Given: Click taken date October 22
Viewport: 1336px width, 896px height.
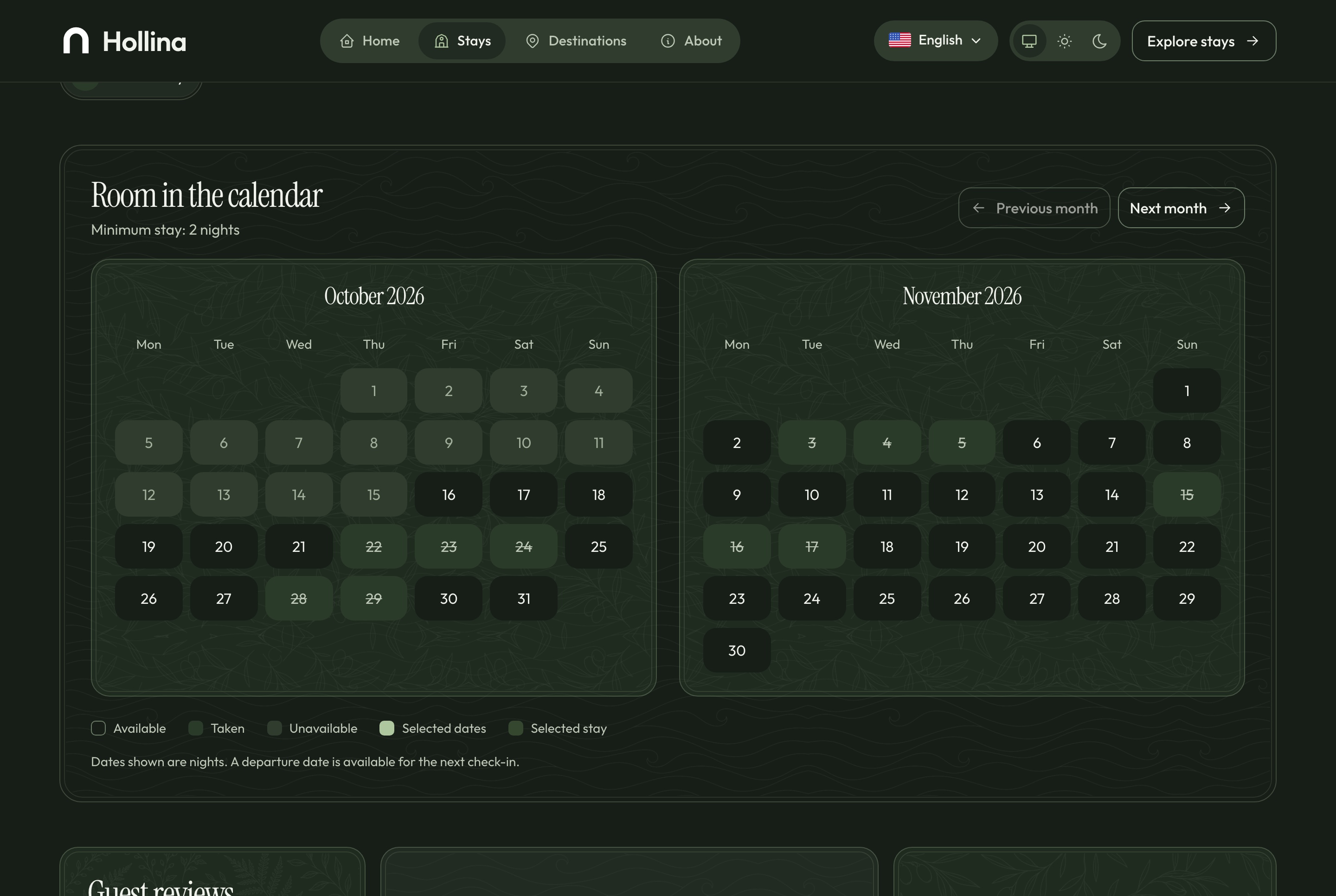Looking at the screenshot, I should 374,547.
